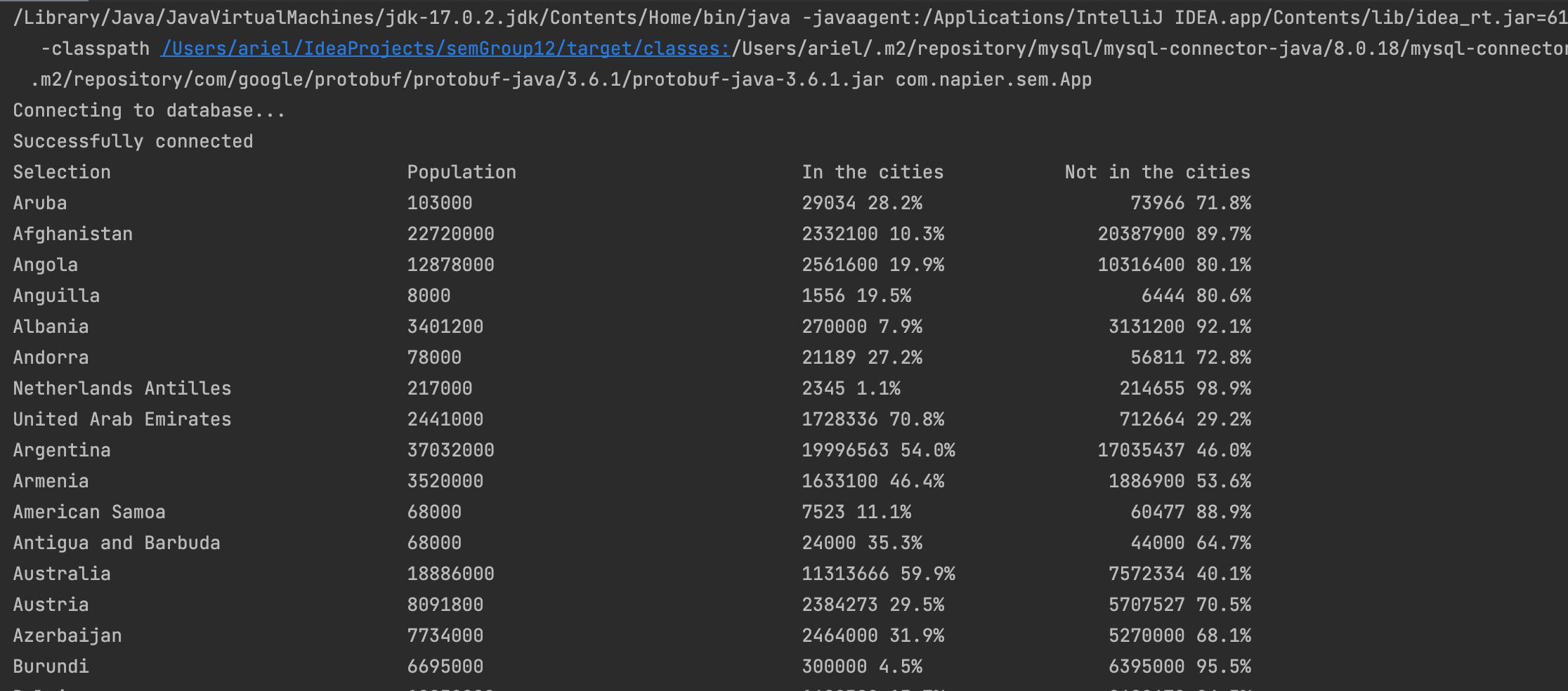Click Afghanistan's population value 22720000
The image size is (1568, 691).
[451, 234]
